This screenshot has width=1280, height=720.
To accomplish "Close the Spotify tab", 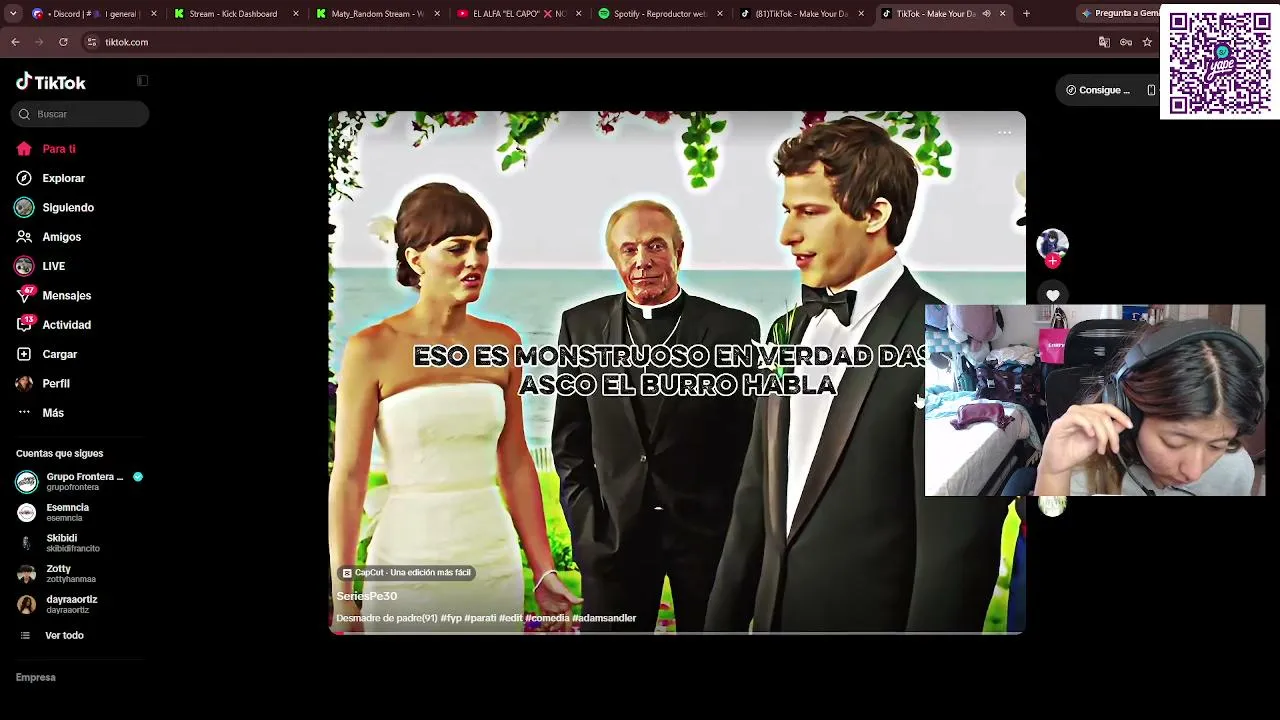I will tap(719, 14).
